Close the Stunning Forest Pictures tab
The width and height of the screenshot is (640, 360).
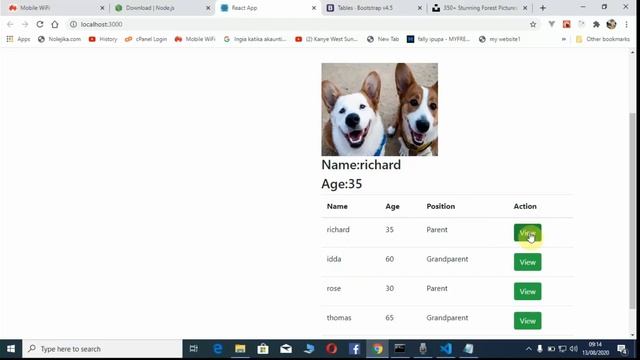point(525,8)
